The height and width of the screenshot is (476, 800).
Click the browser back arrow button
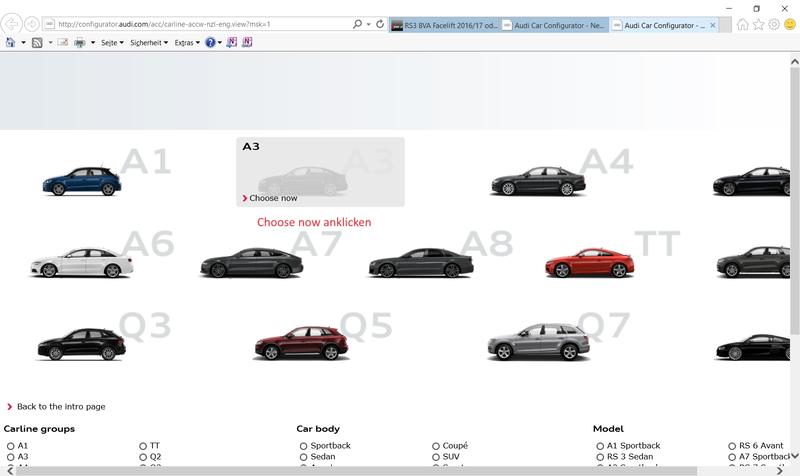13,23
